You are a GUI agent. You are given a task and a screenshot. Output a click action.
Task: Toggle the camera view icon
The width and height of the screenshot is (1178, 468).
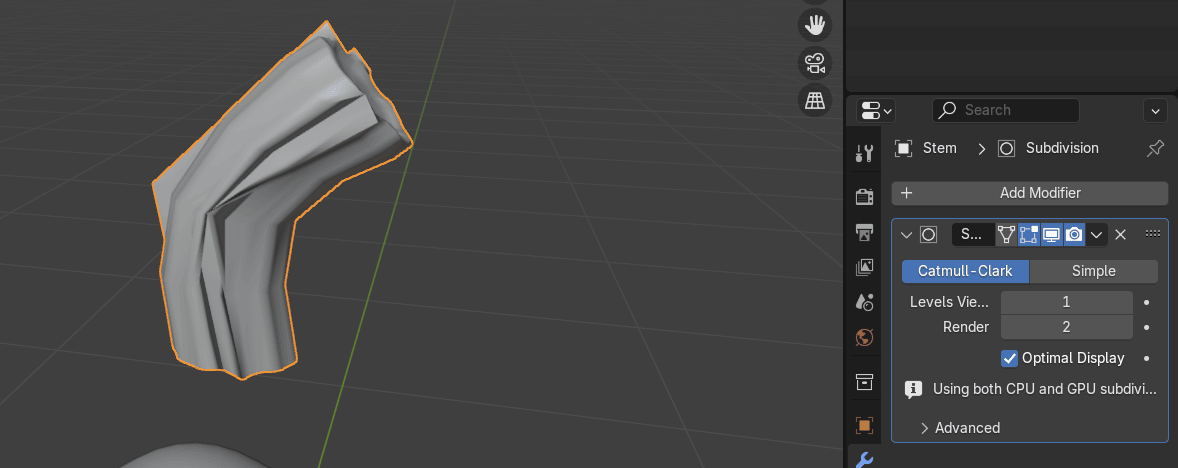coord(816,63)
